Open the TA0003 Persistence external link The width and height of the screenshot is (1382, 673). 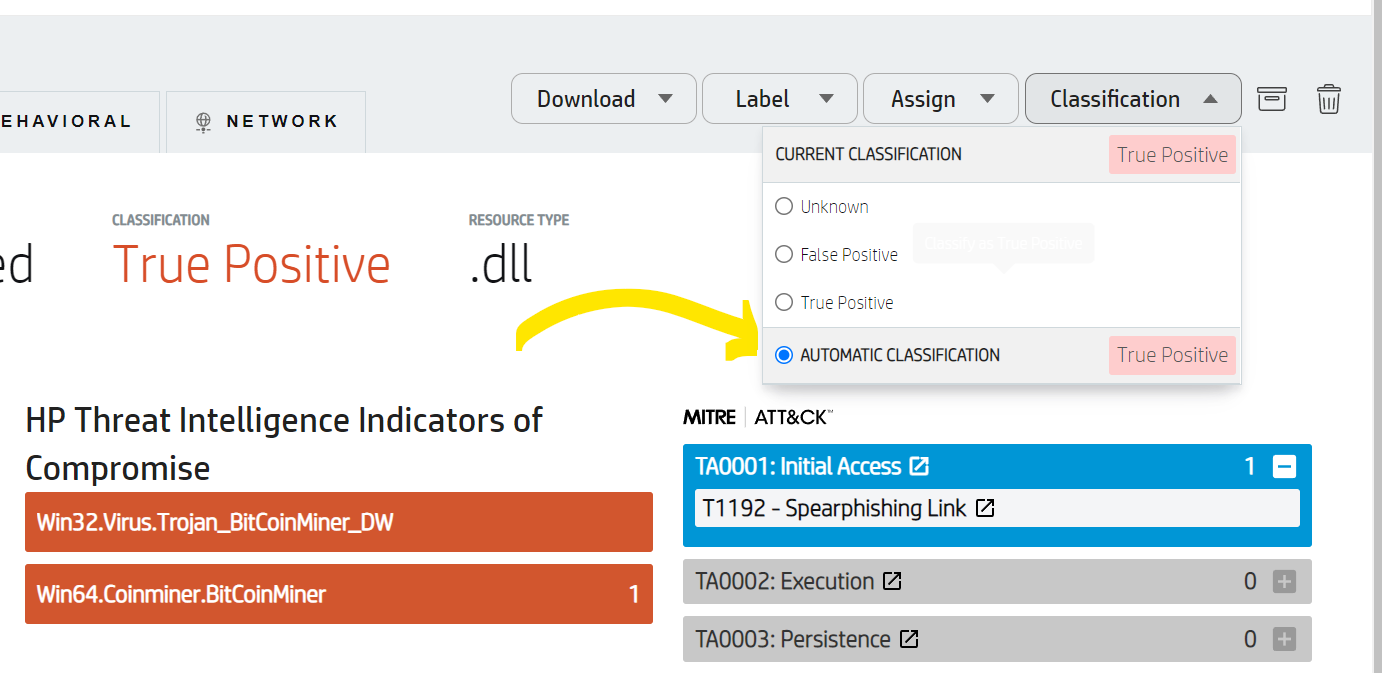(x=908, y=638)
